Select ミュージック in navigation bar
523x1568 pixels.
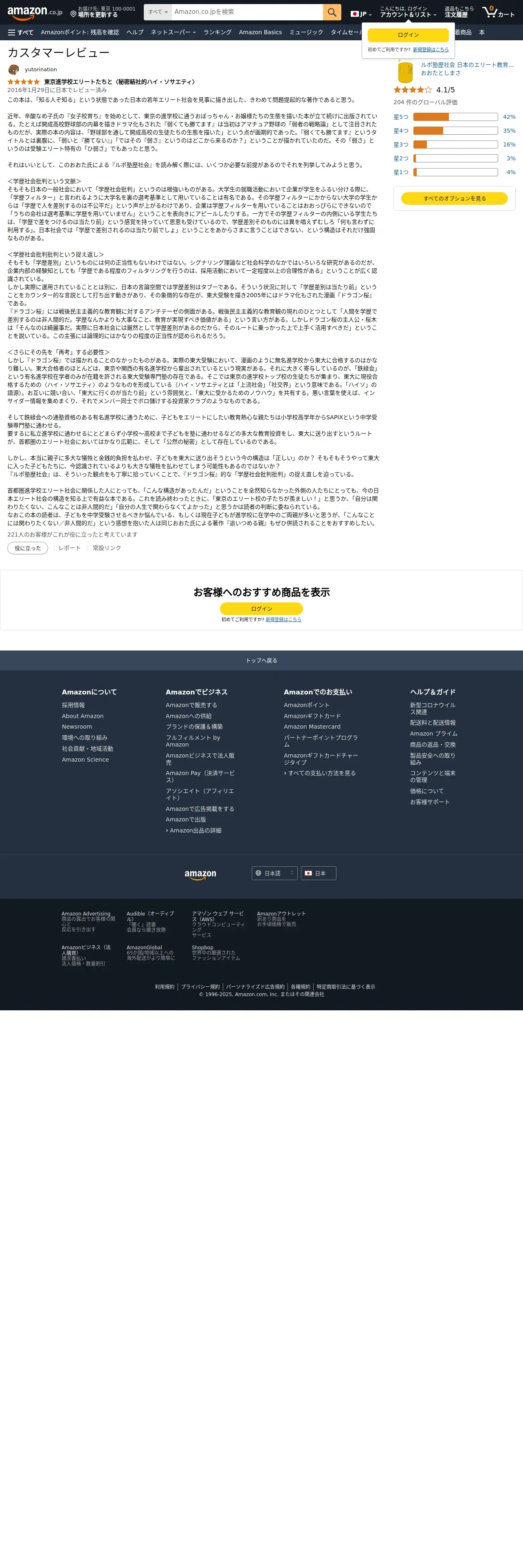tap(306, 32)
